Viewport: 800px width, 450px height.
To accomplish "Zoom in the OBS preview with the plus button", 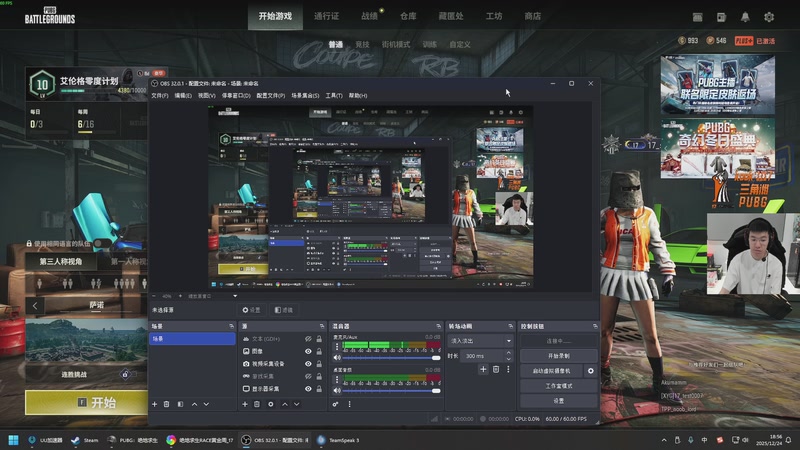I will (x=180, y=296).
